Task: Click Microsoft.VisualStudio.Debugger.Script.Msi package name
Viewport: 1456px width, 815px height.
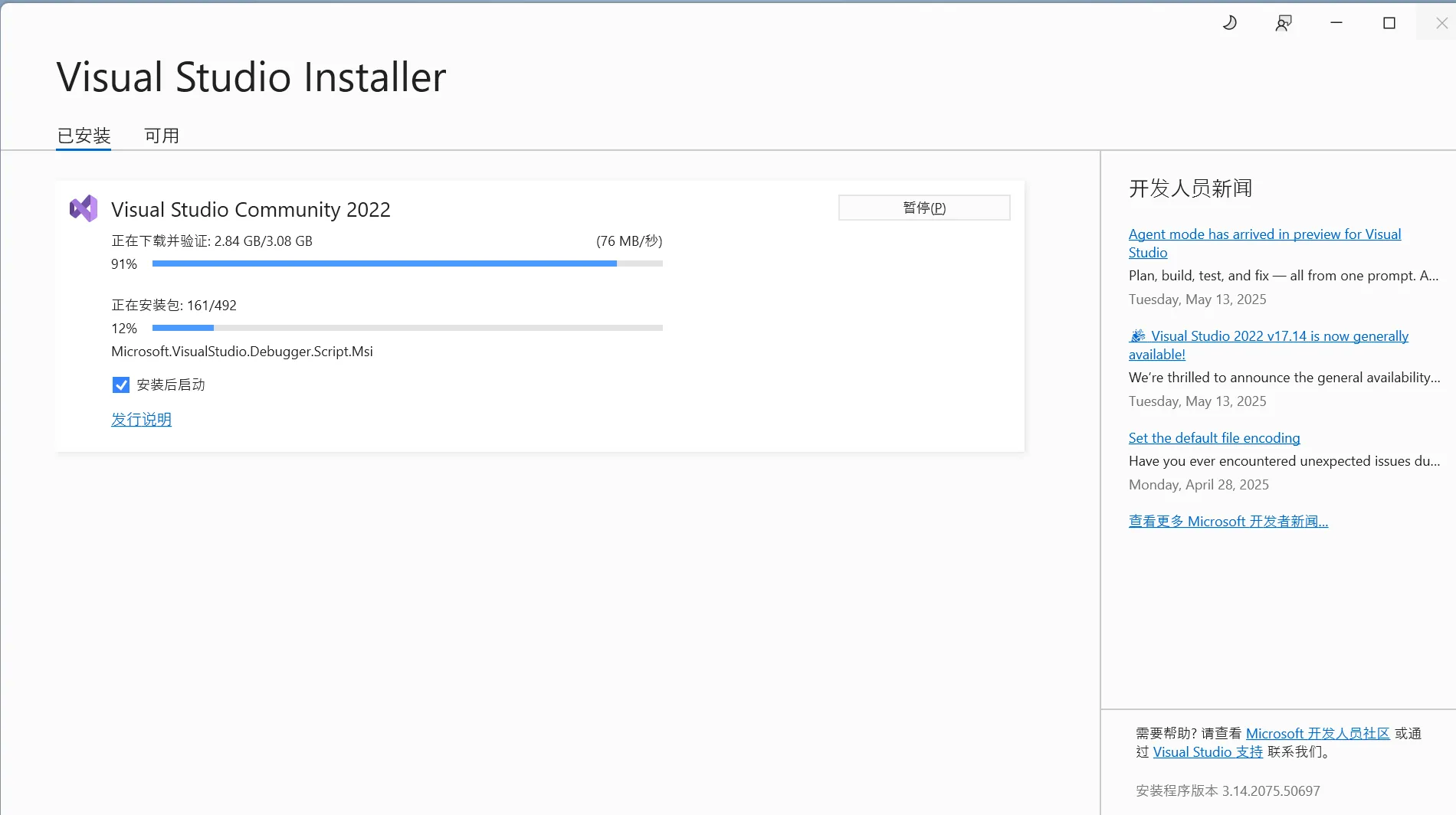Action: [242, 351]
